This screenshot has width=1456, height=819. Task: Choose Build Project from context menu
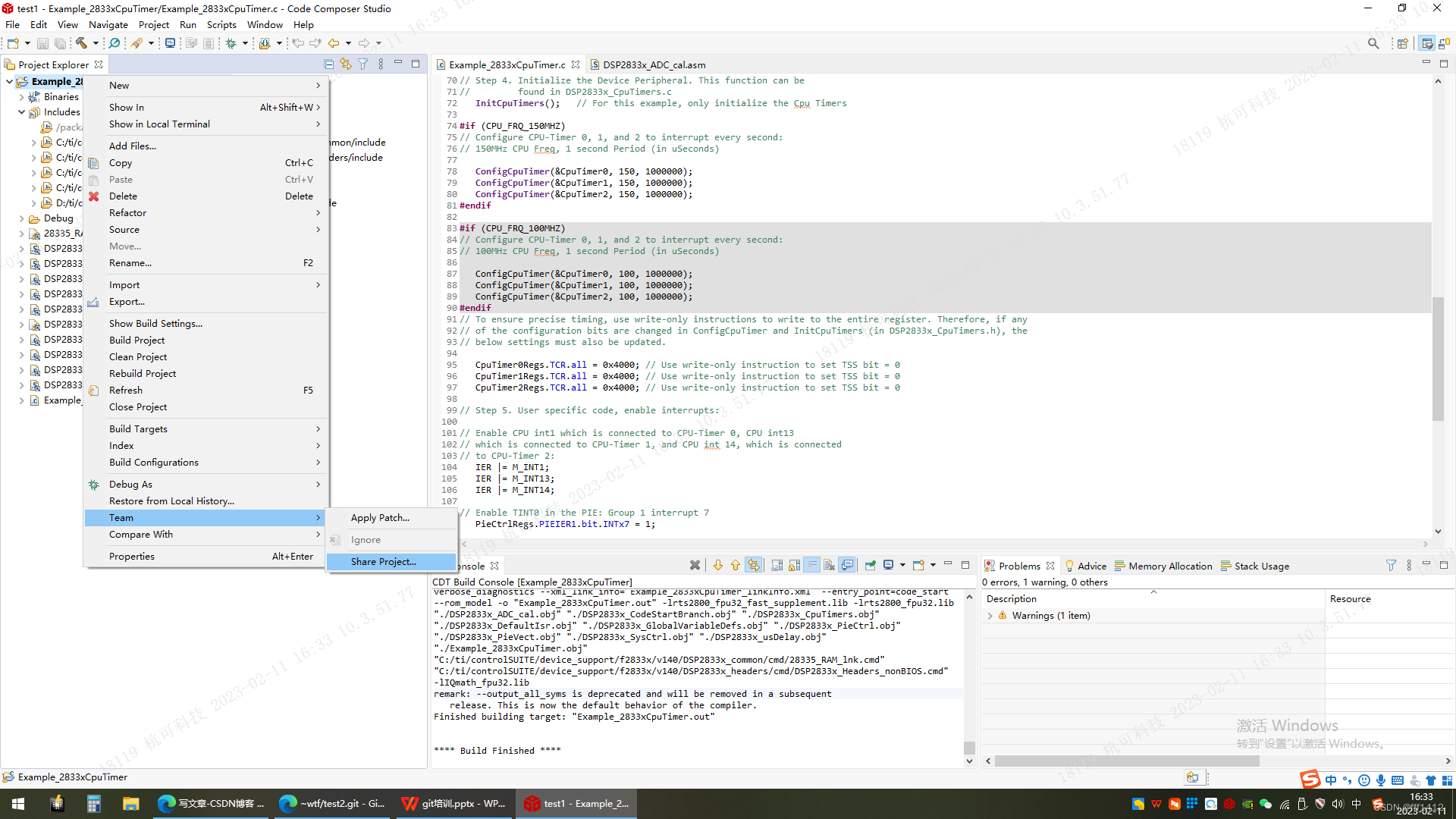[x=136, y=340]
